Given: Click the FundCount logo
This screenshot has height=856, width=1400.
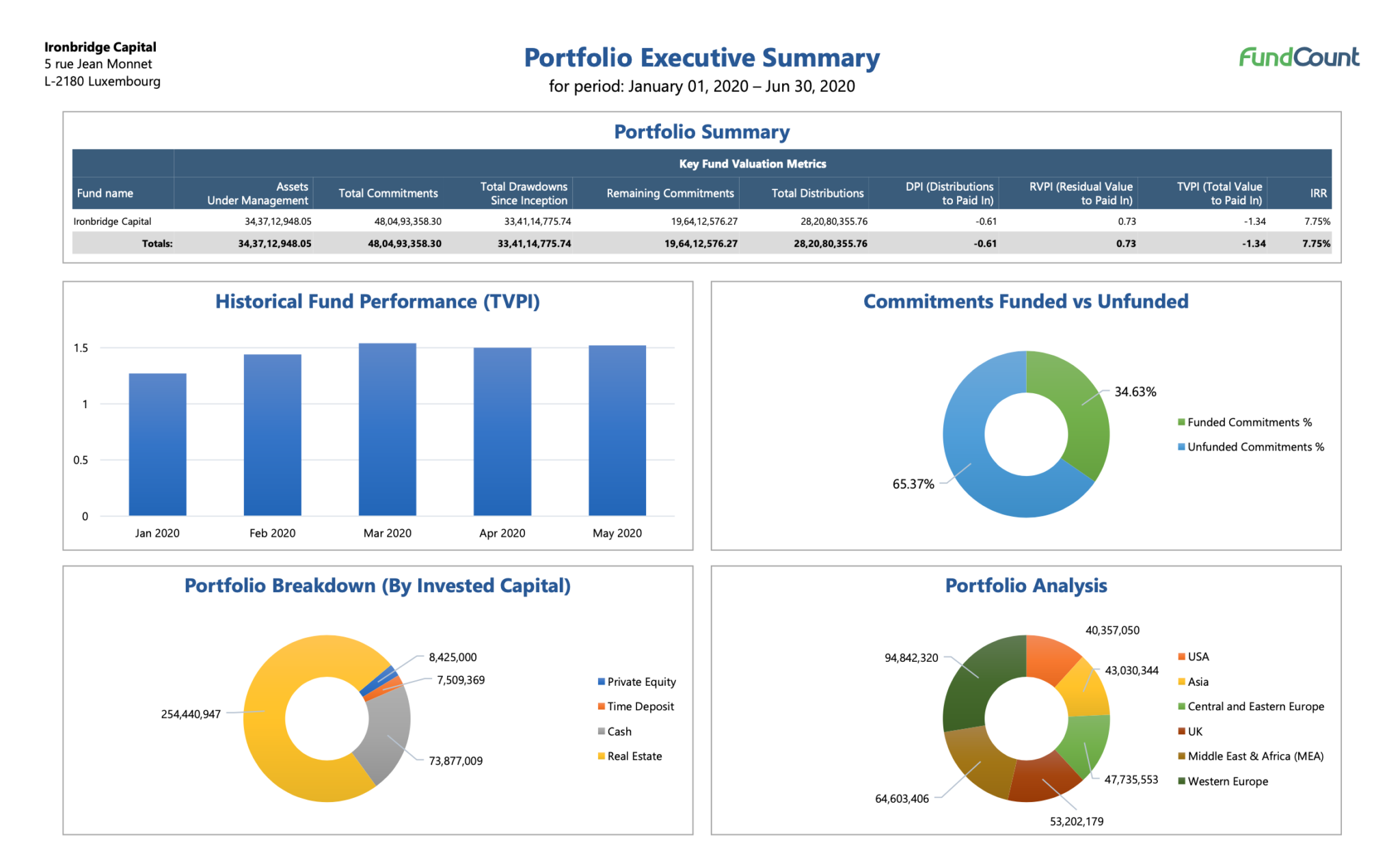Looking at the screenshot, I should [1297, 57].
